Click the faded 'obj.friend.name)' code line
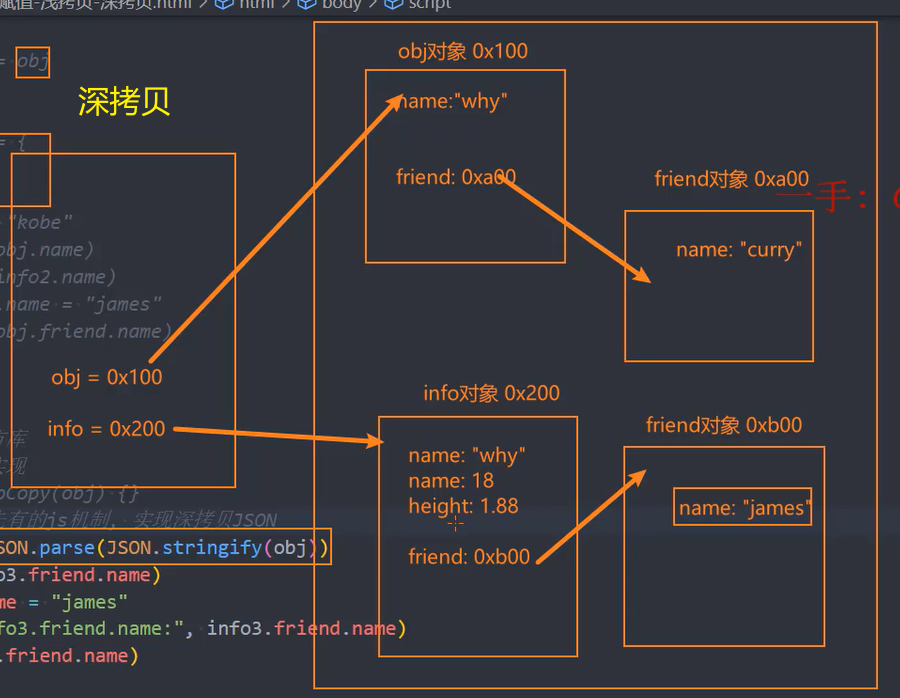Viewport: 900px width, 698px height. [86, 332]
